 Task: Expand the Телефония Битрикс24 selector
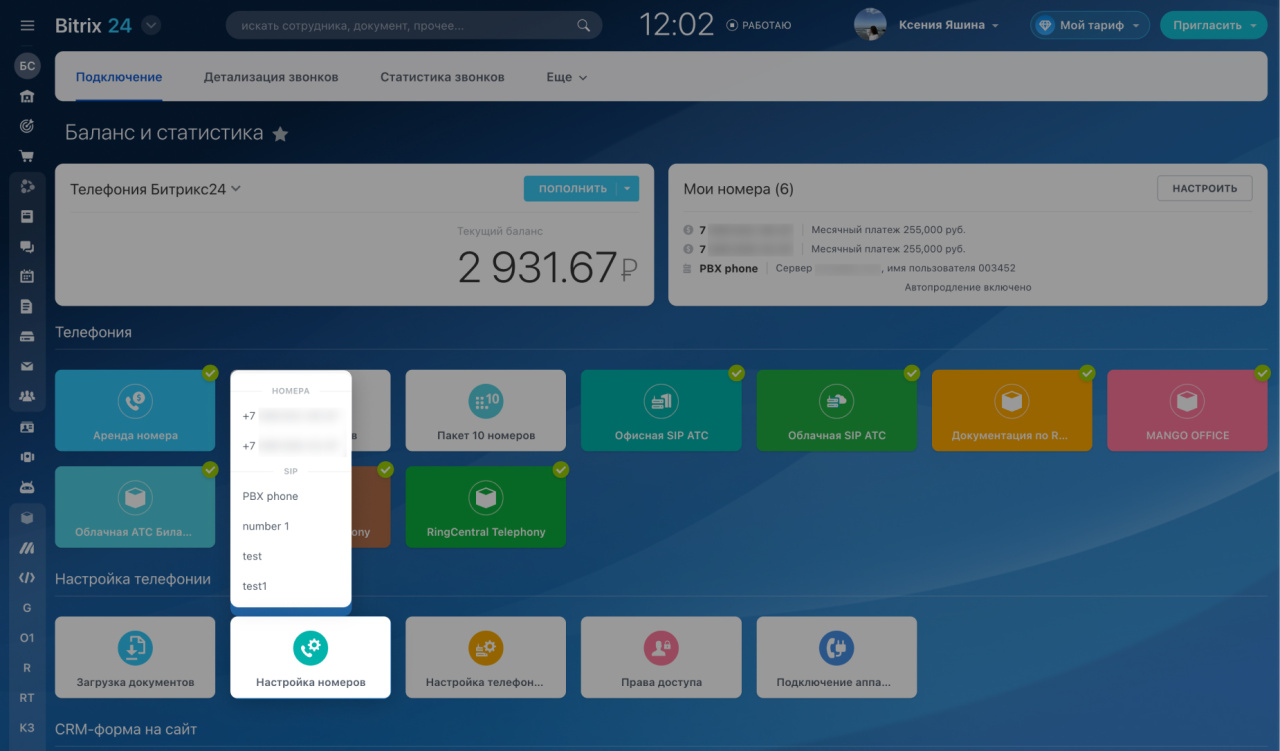pos(155,189)
